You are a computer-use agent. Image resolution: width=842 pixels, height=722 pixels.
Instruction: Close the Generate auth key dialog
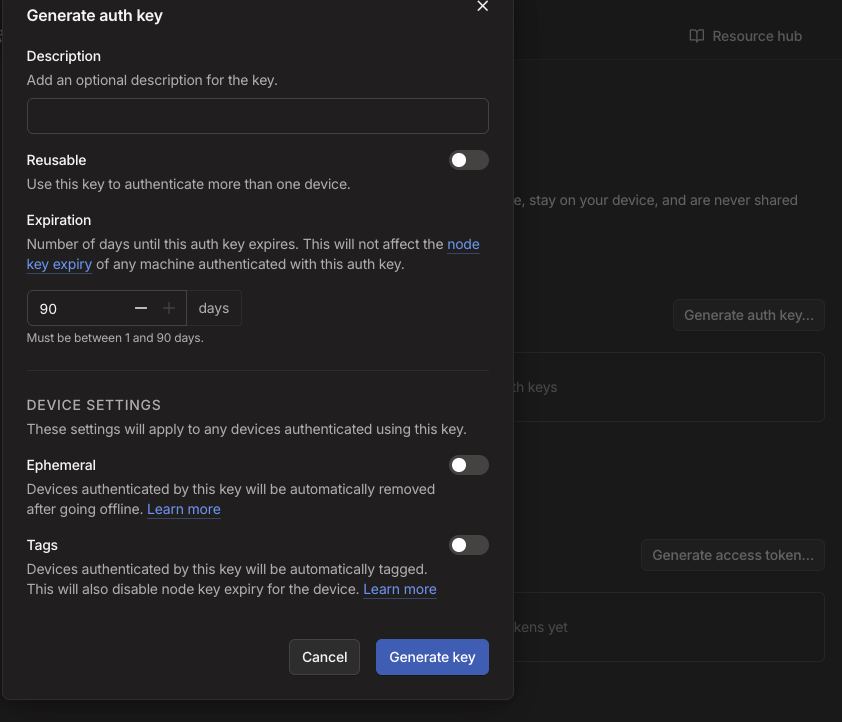[482, 6]
